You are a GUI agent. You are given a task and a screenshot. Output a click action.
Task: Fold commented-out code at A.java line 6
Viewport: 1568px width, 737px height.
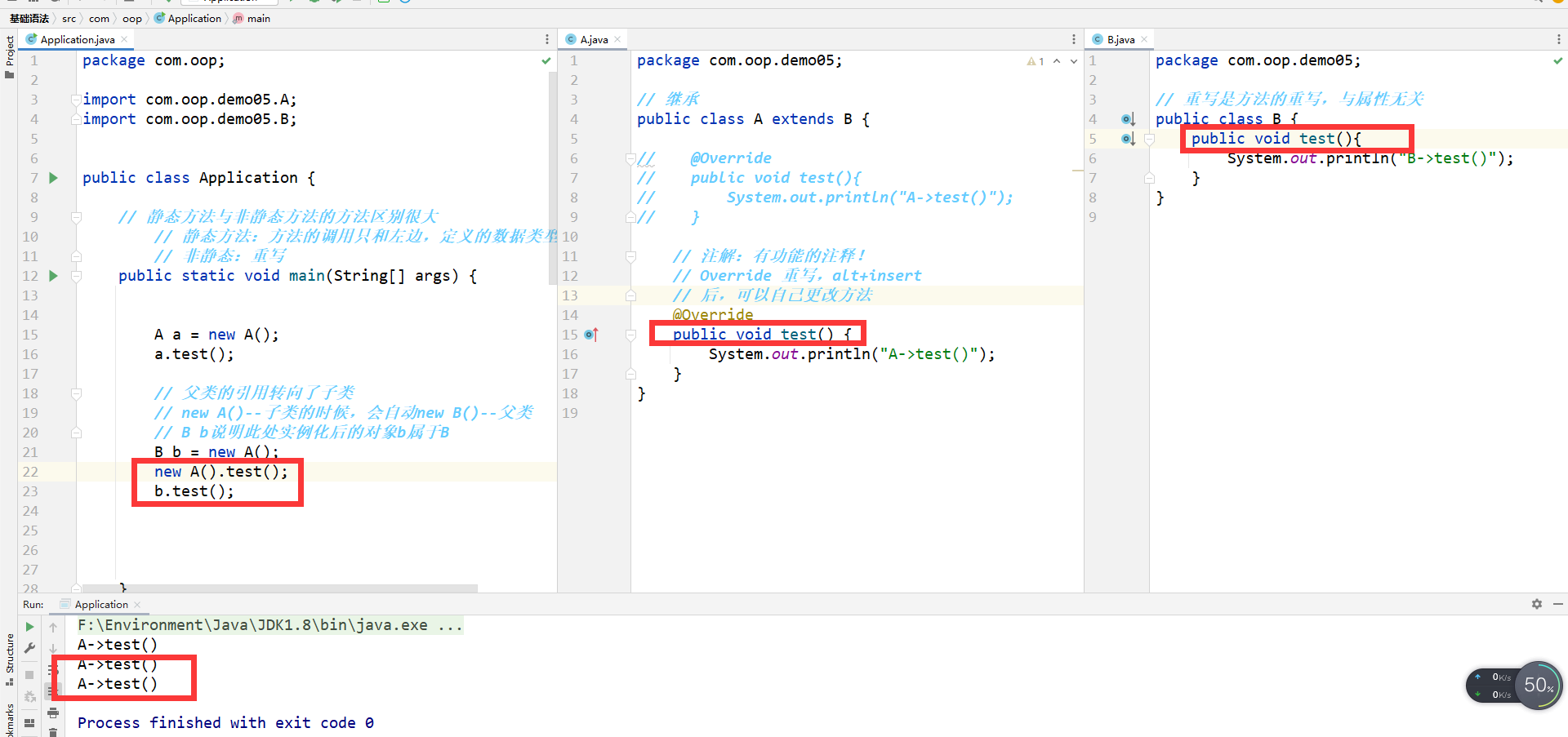click(x=630, y=158)
